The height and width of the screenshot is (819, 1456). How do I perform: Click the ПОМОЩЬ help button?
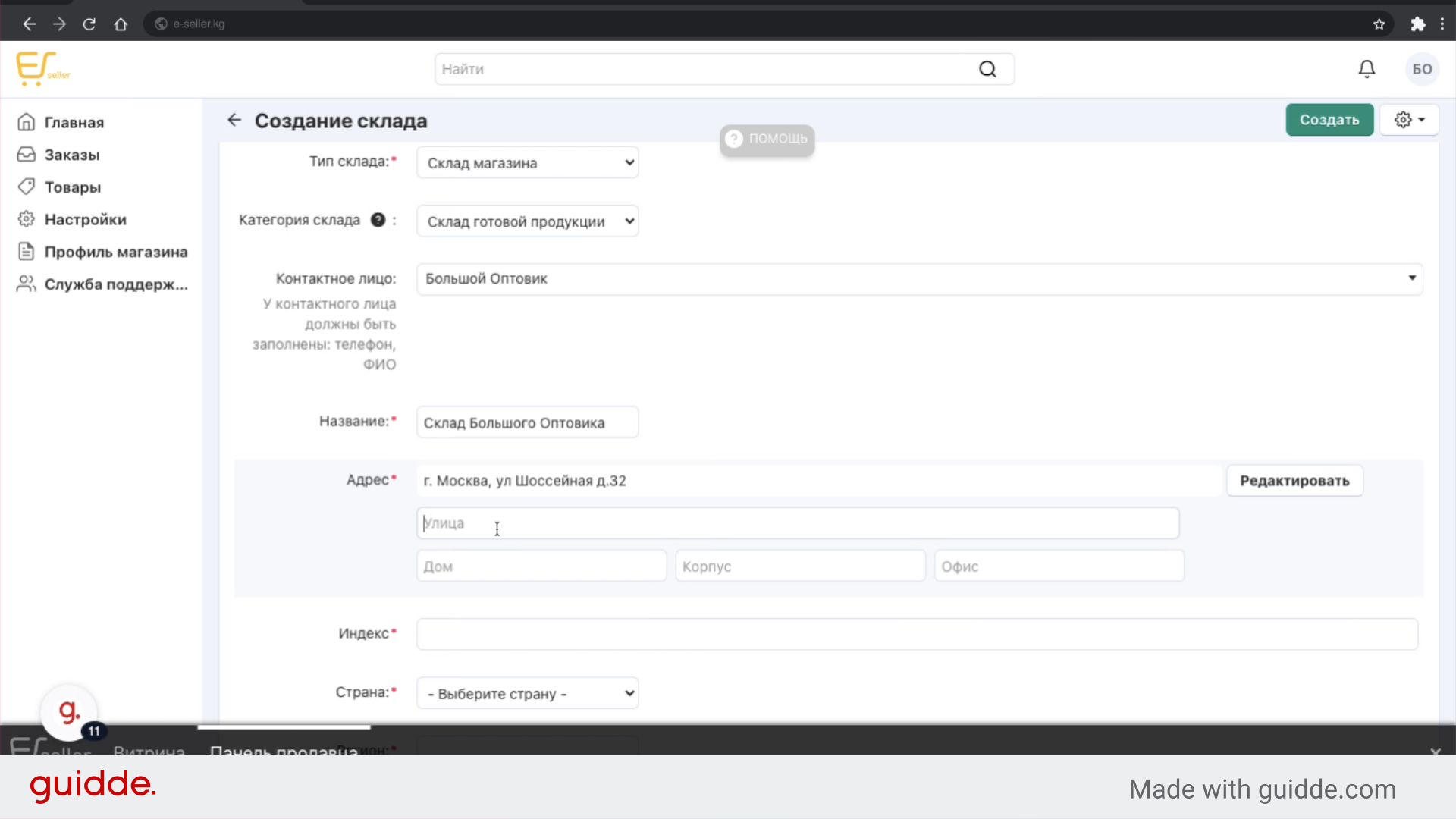point(767,139)
